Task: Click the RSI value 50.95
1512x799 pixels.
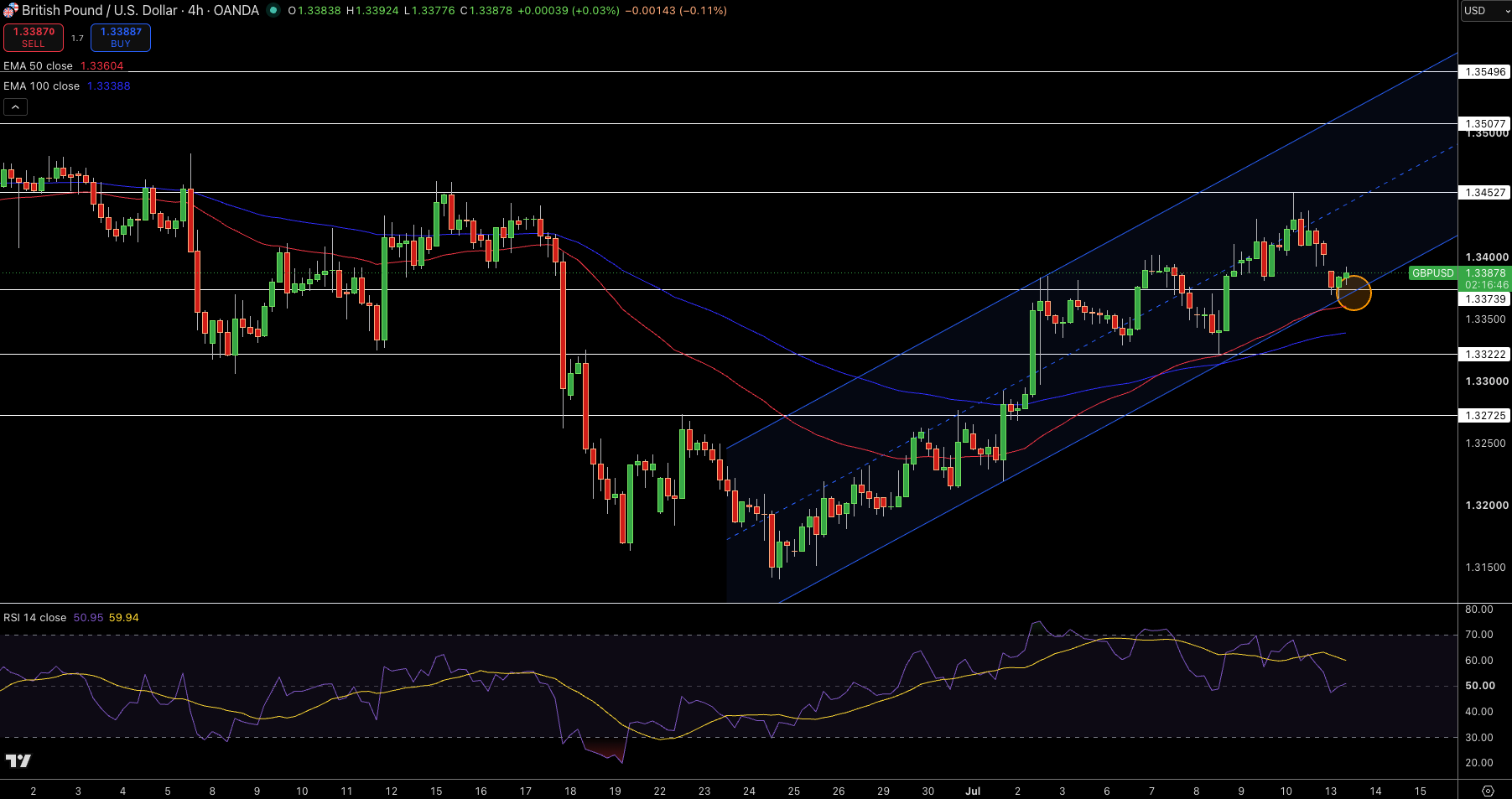Action: (x=88, y=617)
